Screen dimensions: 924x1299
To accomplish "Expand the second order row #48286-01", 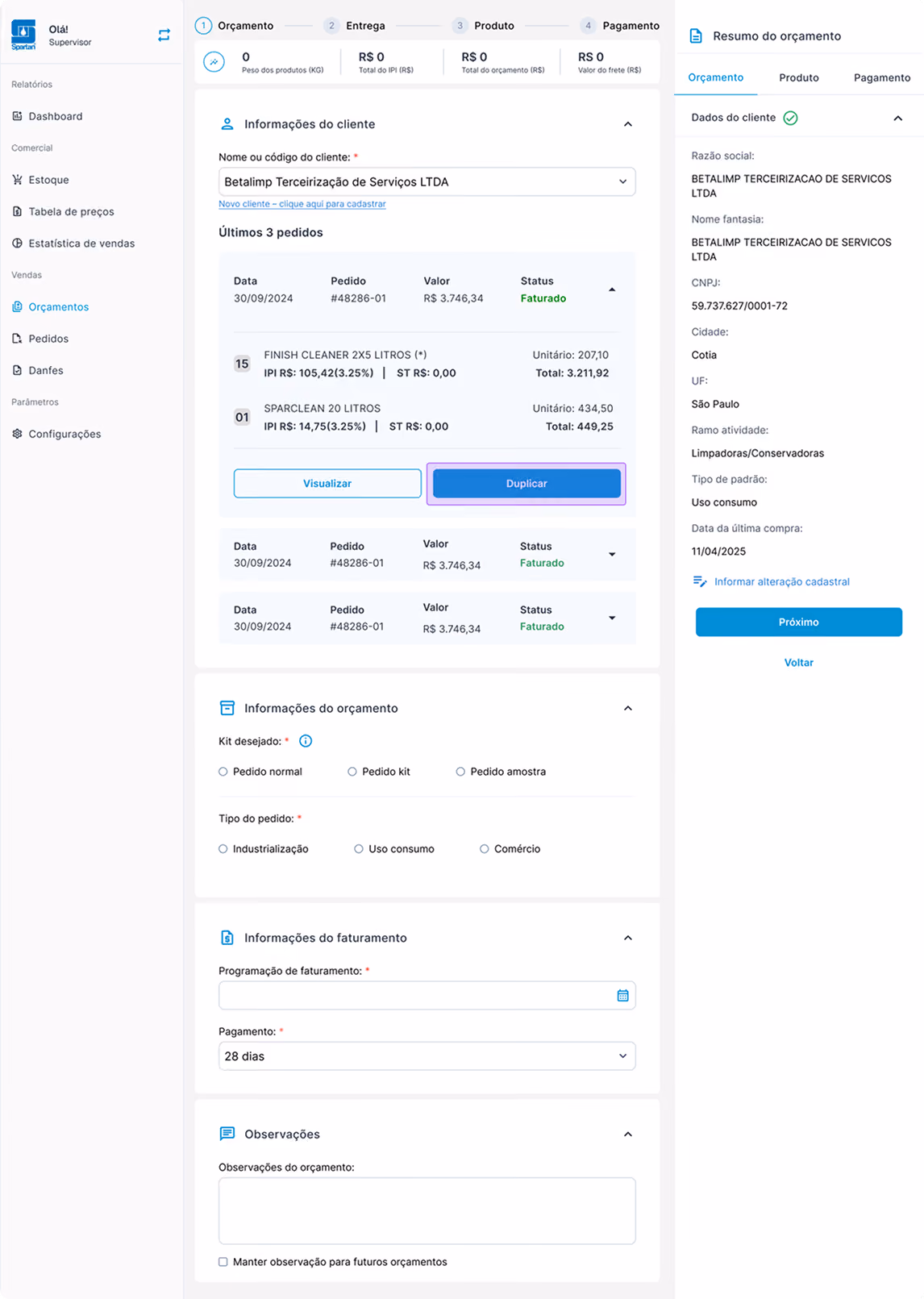I will click(612, 555).
